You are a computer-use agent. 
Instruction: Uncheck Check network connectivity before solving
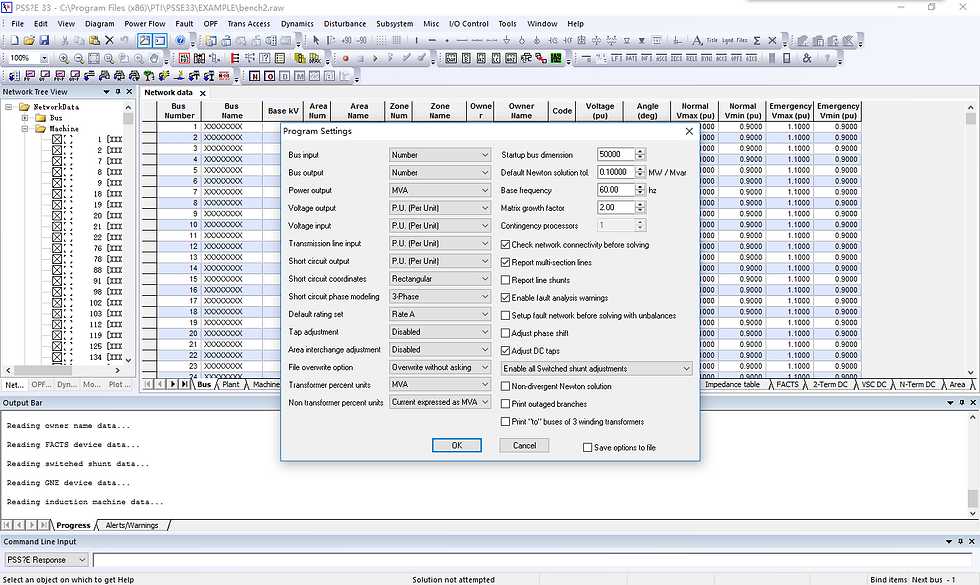pyautogui.click(x=506, y=245)
